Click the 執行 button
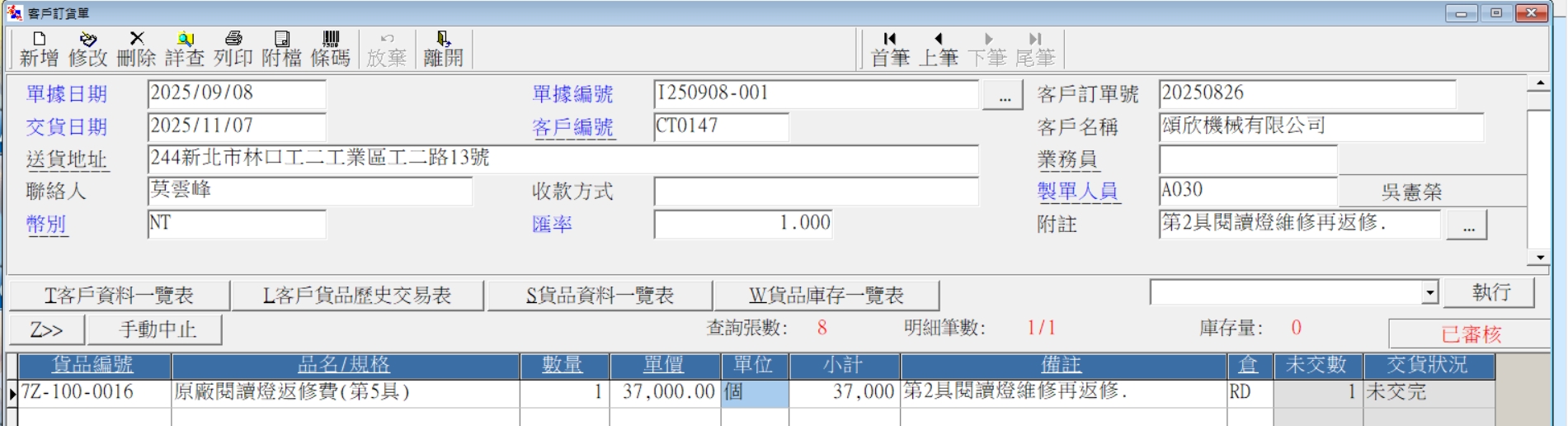The height and width of the screenshot is (426, 1568). coord(1491,292)
